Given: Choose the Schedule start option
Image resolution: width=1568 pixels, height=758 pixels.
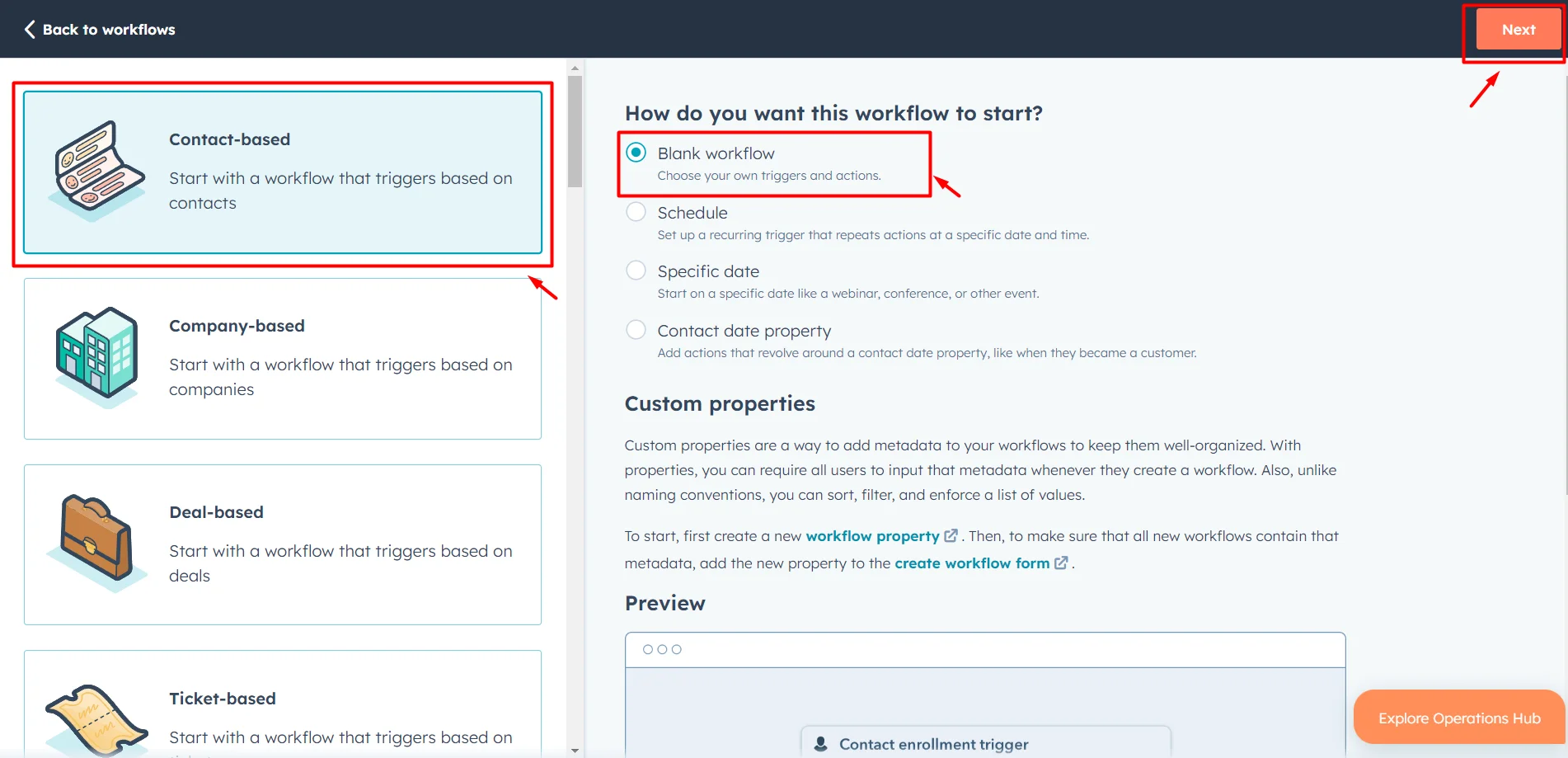Looking at the screenshot, I should tap(636, 211).
